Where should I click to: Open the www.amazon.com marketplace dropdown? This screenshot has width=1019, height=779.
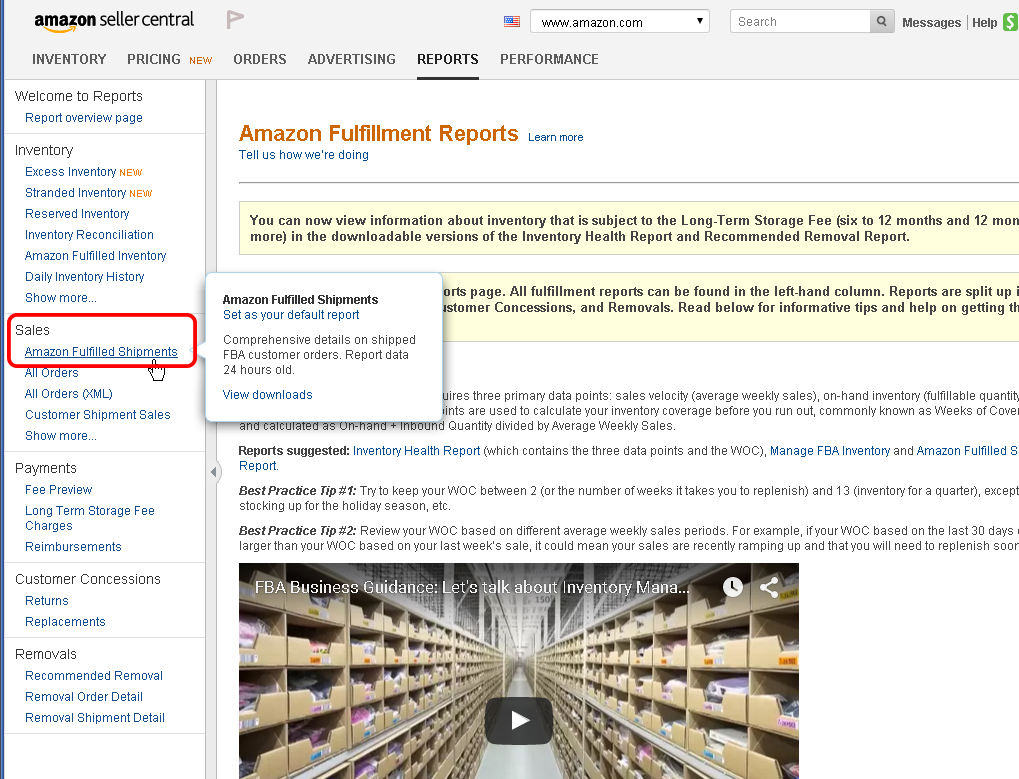[x=620, y=21]
